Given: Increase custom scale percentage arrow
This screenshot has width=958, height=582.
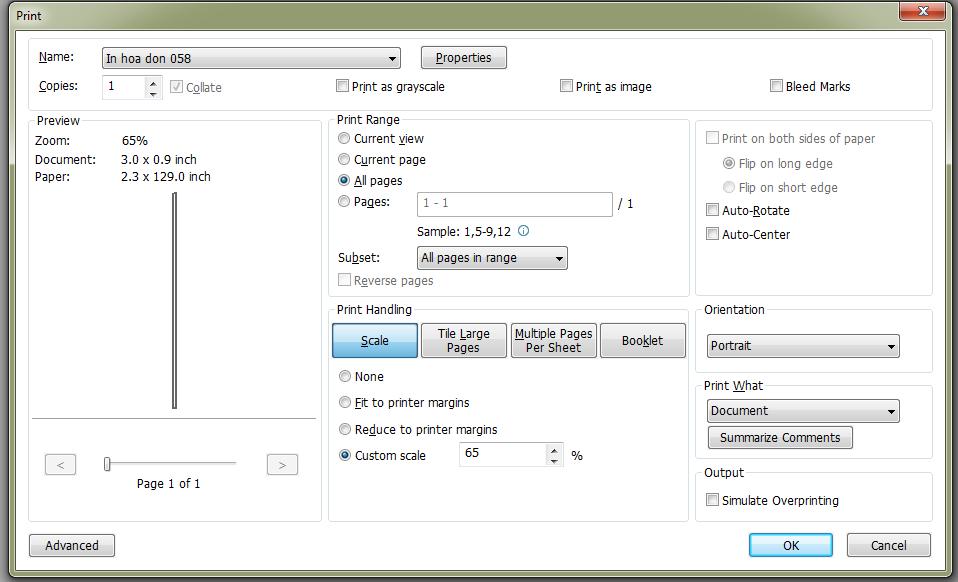Looking at the screenshot, I should tap(554, 449).
